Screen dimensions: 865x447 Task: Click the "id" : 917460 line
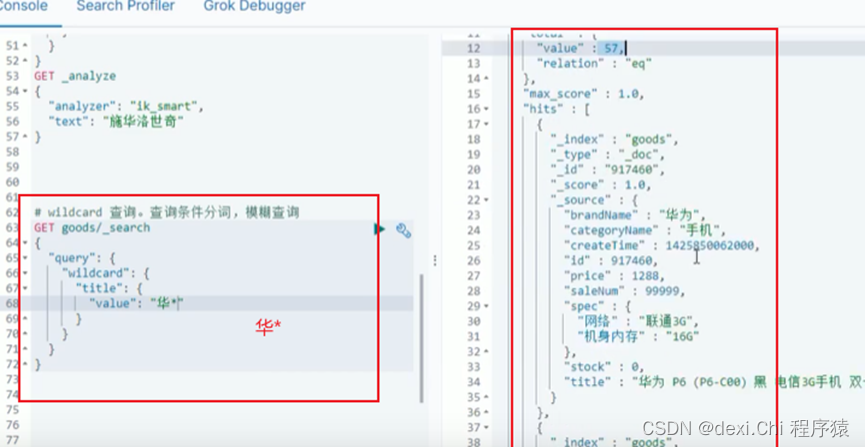coord(611,260)
